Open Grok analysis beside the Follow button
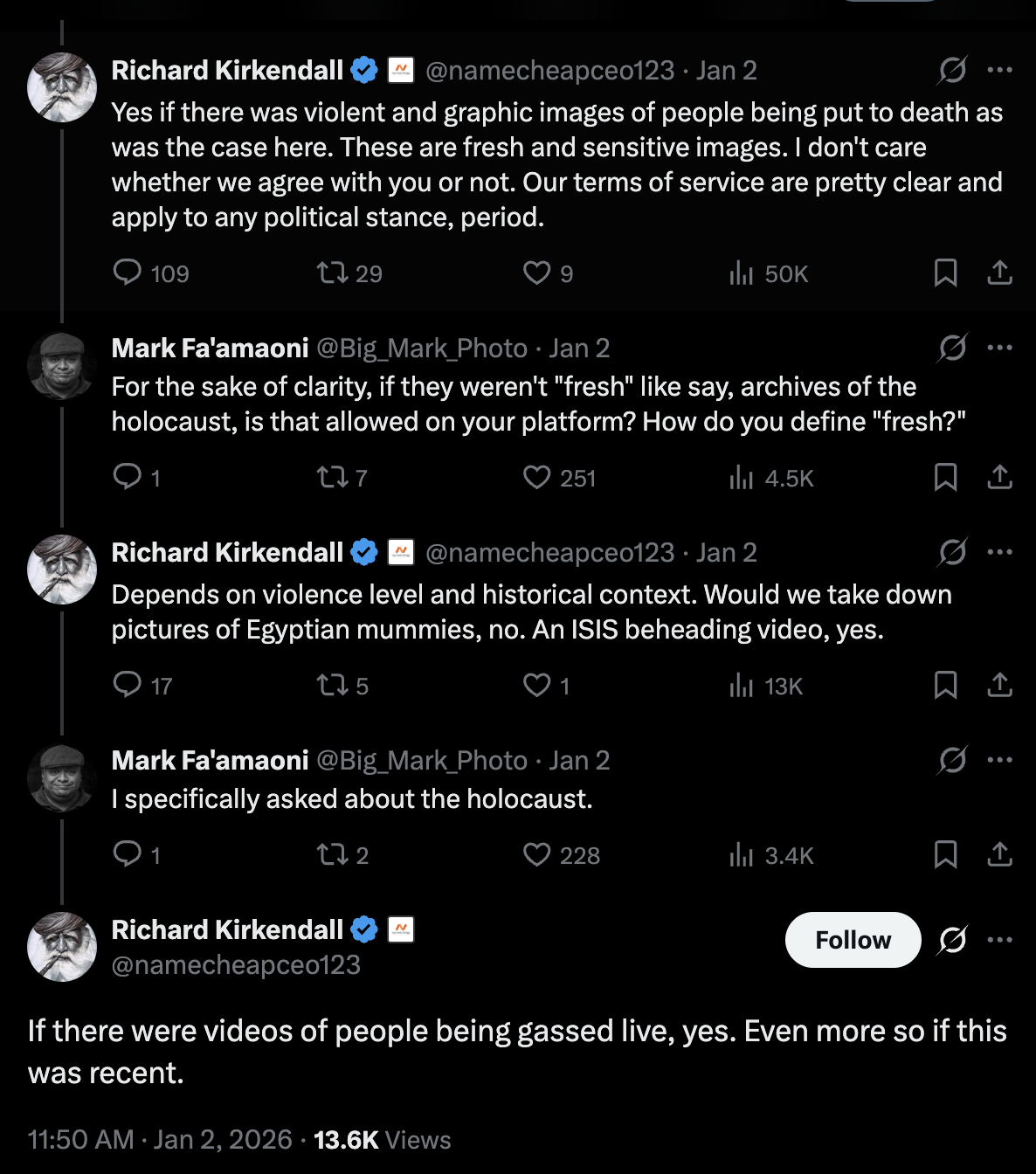The height and width of the screenshot is (1174, 1036). coord(951,940)
